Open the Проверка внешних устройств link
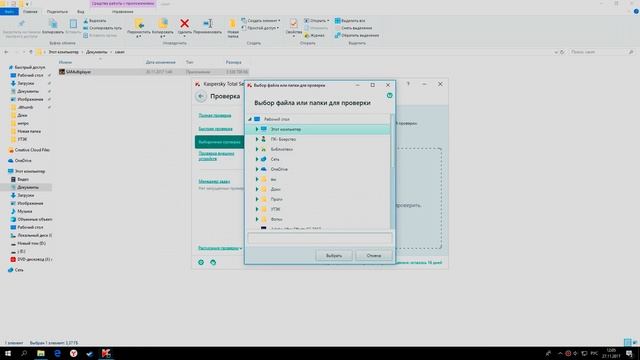Viewport: 640px width, 360px height. click(x=216, y=156)
